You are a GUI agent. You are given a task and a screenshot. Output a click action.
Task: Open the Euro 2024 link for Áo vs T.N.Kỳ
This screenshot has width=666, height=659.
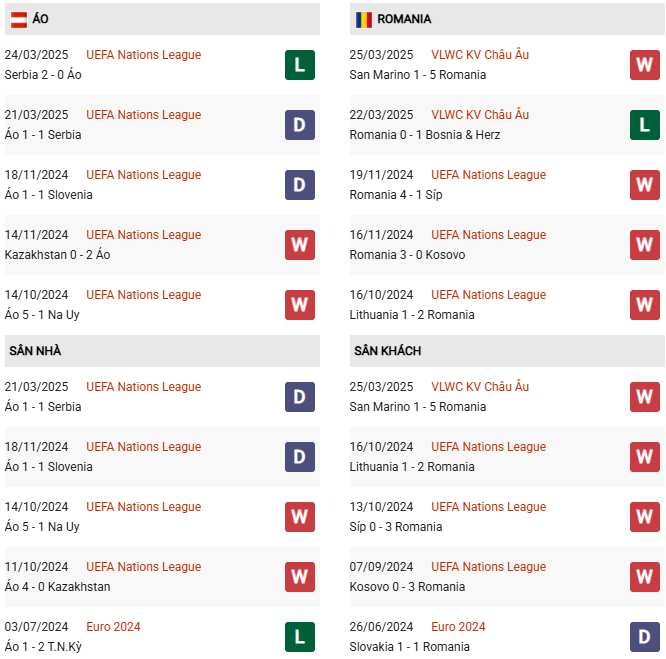tap(113, 627)
